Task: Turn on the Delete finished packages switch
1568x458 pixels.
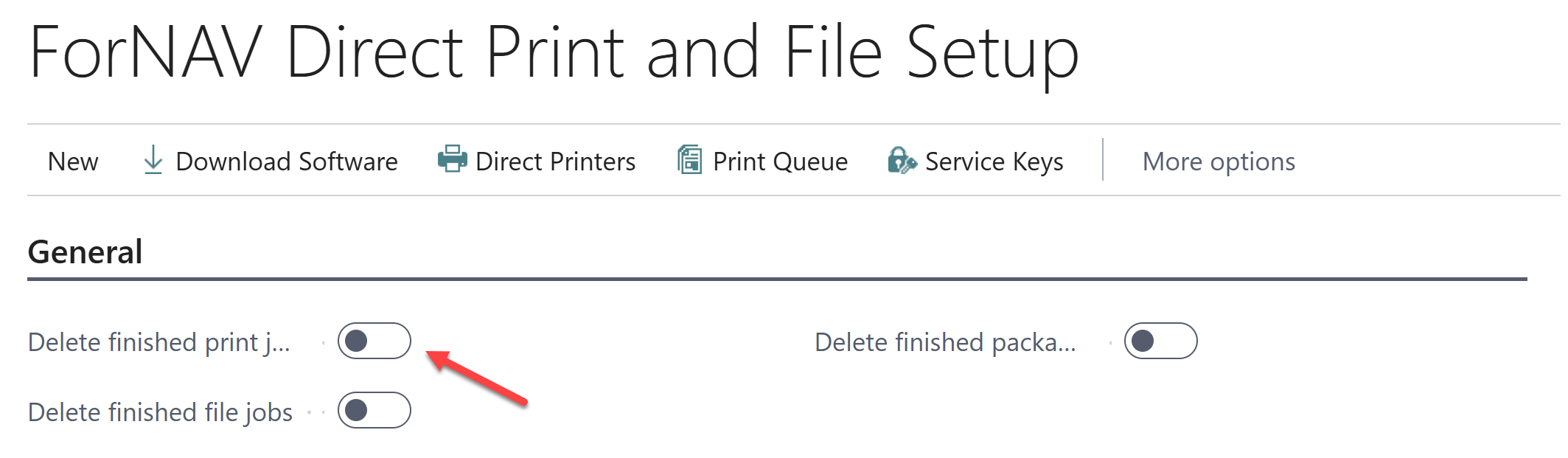Action: (x=1160, y=341)
